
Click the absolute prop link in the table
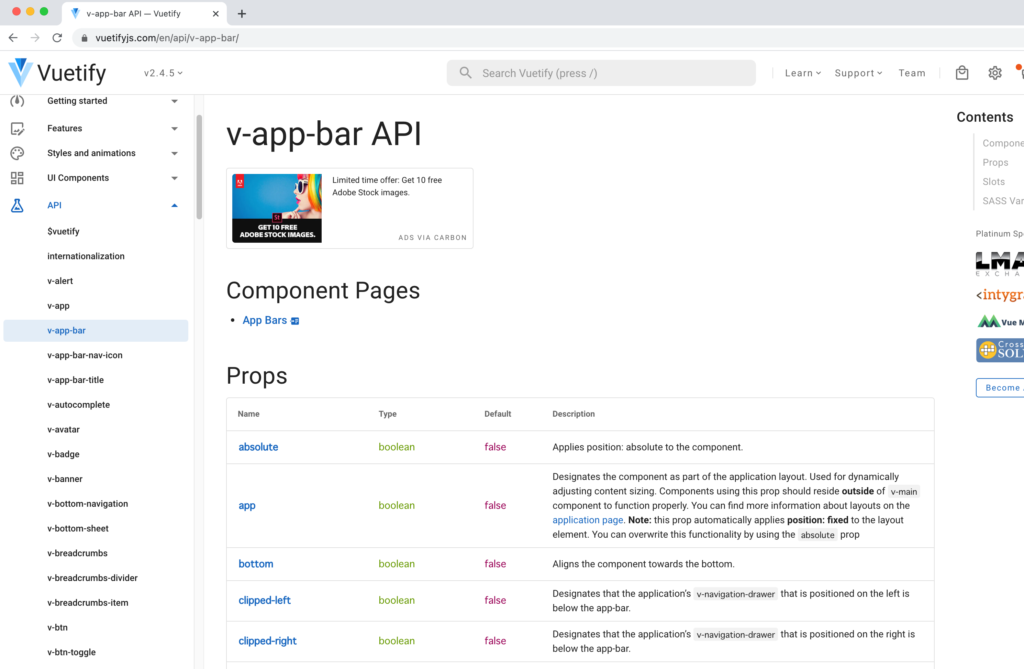[258, 447]
